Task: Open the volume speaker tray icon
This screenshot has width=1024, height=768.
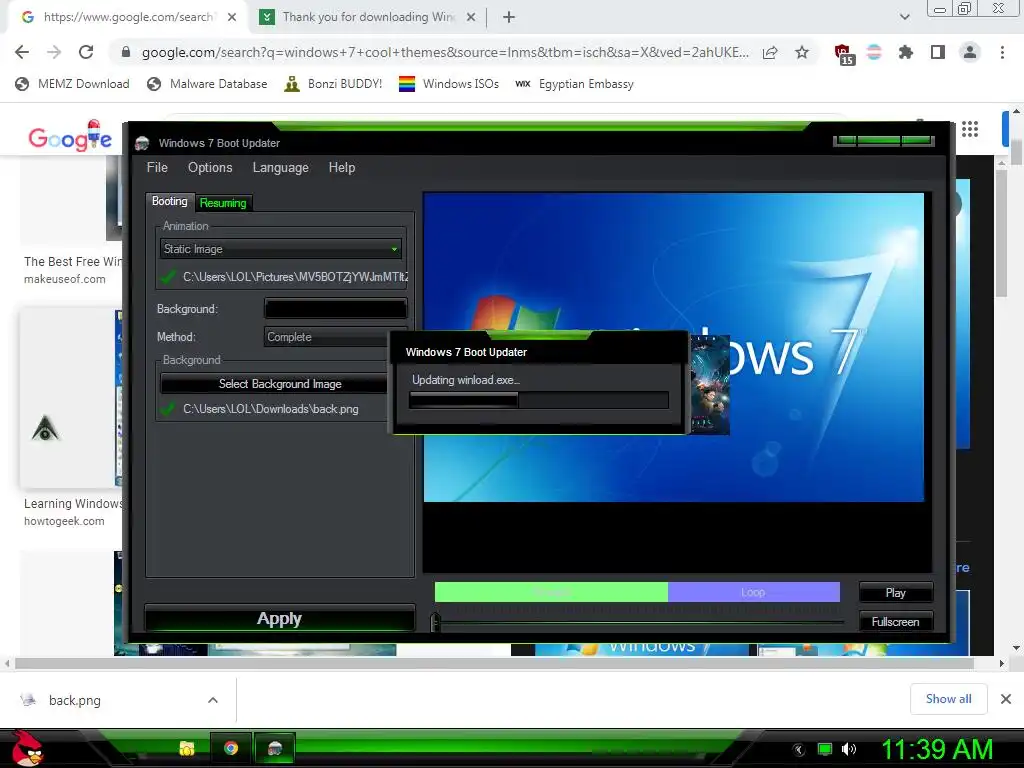Action: pos(849,749)
